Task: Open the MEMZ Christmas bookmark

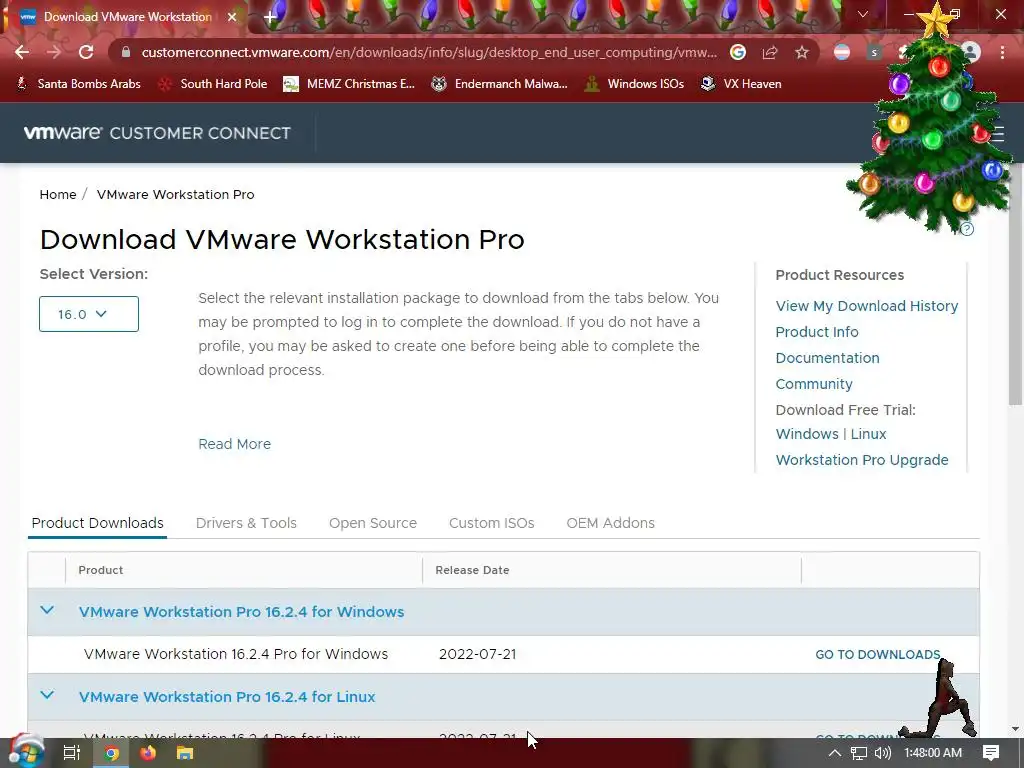Action: pyautogui.click(x=349, y=84)
